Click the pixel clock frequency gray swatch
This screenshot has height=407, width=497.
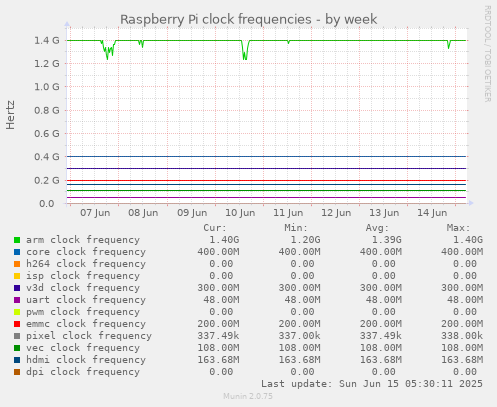click(x=17, y=336)
